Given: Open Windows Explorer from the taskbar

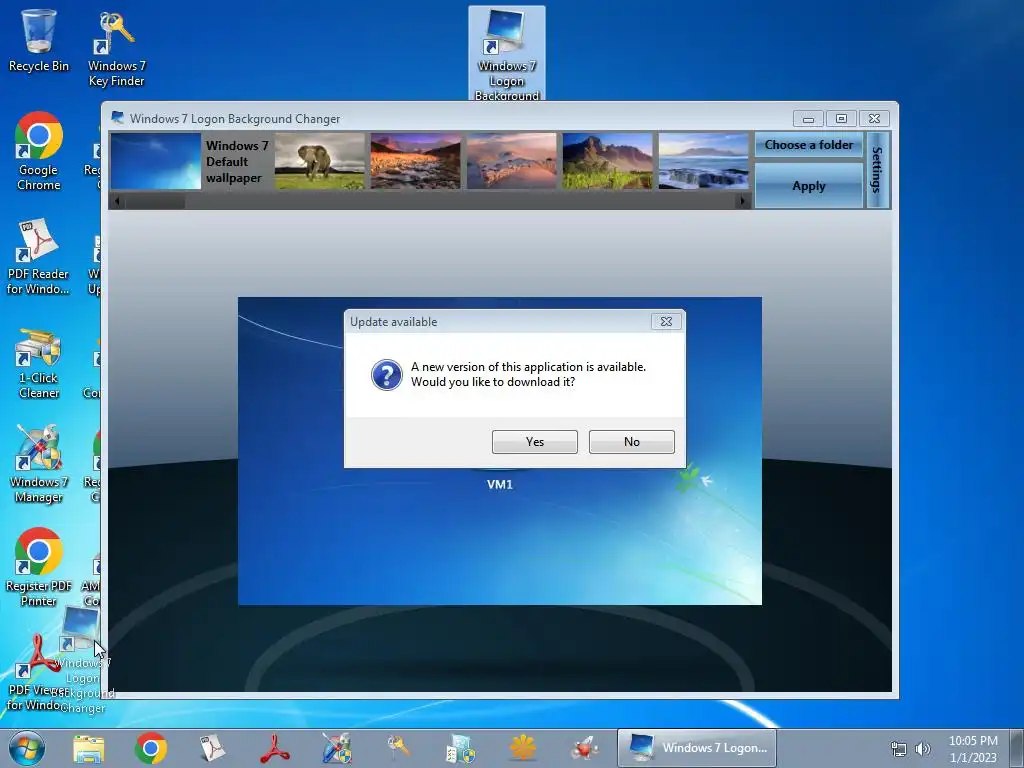Looking at the screenshot, I should [x=88, y=748].
